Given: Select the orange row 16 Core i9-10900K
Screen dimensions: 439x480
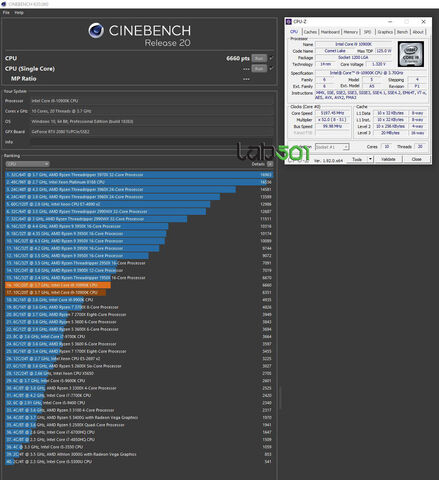Looking at the screenshot, I should tap(139, 285).
